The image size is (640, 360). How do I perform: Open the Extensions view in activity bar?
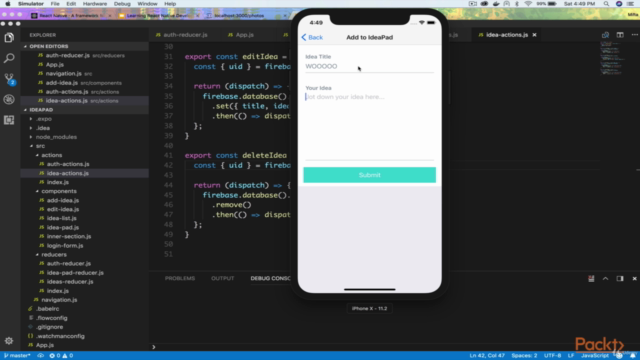click(9, 120)
